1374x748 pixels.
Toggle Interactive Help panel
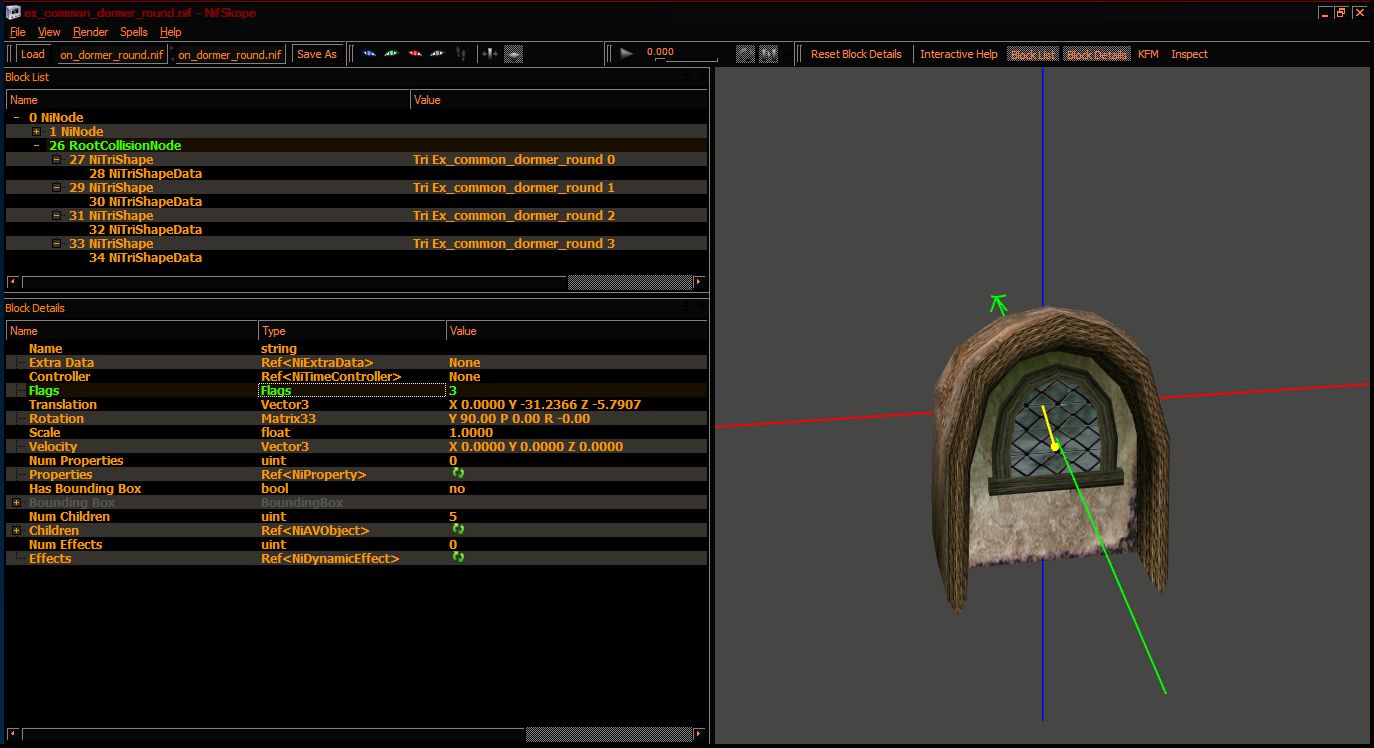959,54
